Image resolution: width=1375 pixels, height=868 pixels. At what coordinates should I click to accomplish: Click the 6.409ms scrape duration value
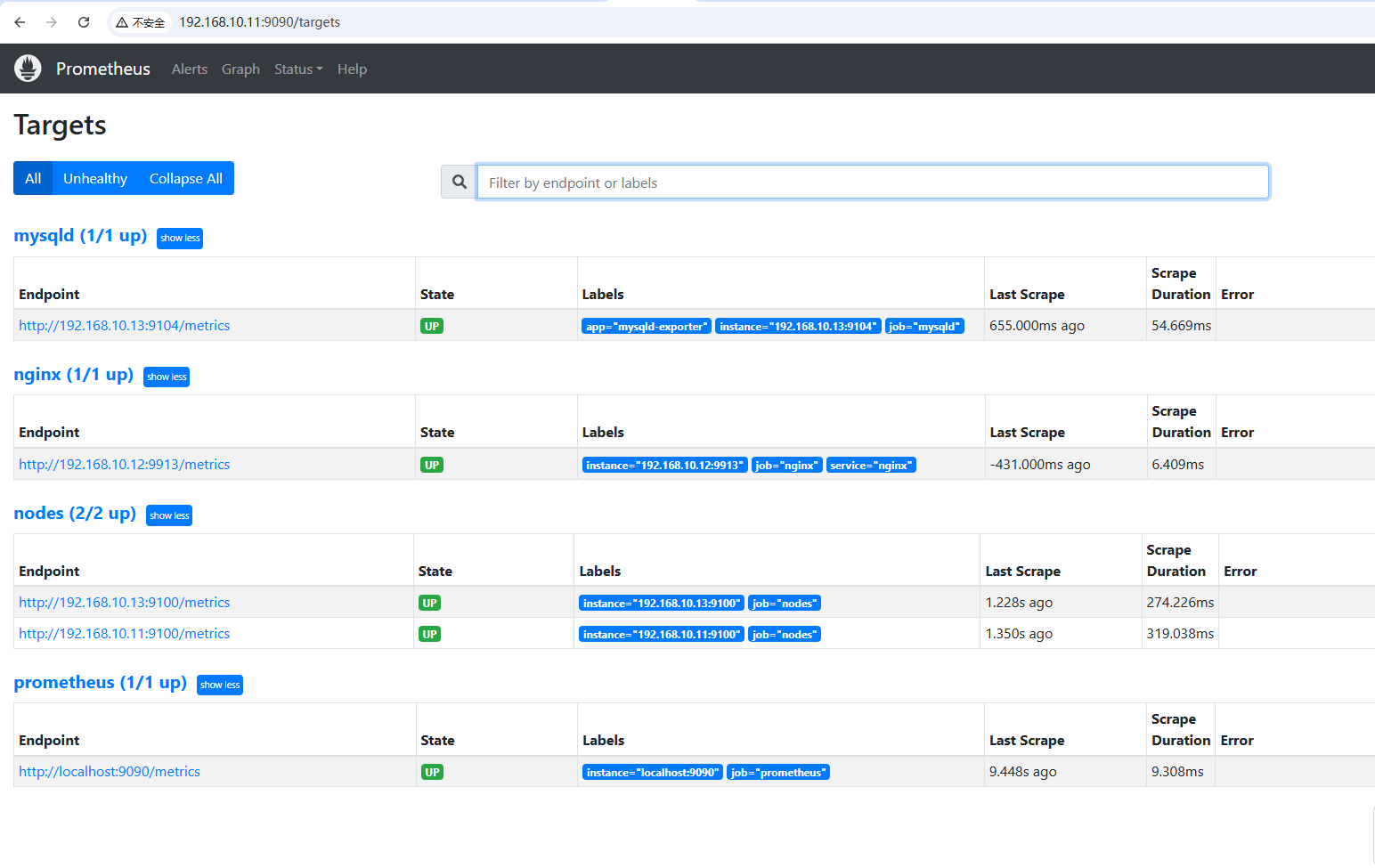click(x=1178, y=465)
